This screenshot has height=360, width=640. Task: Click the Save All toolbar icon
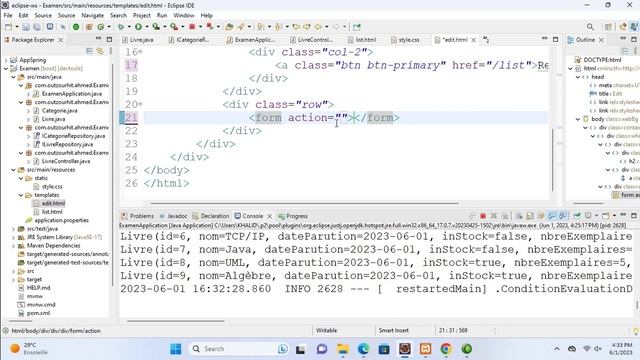[x=37, y=27]
